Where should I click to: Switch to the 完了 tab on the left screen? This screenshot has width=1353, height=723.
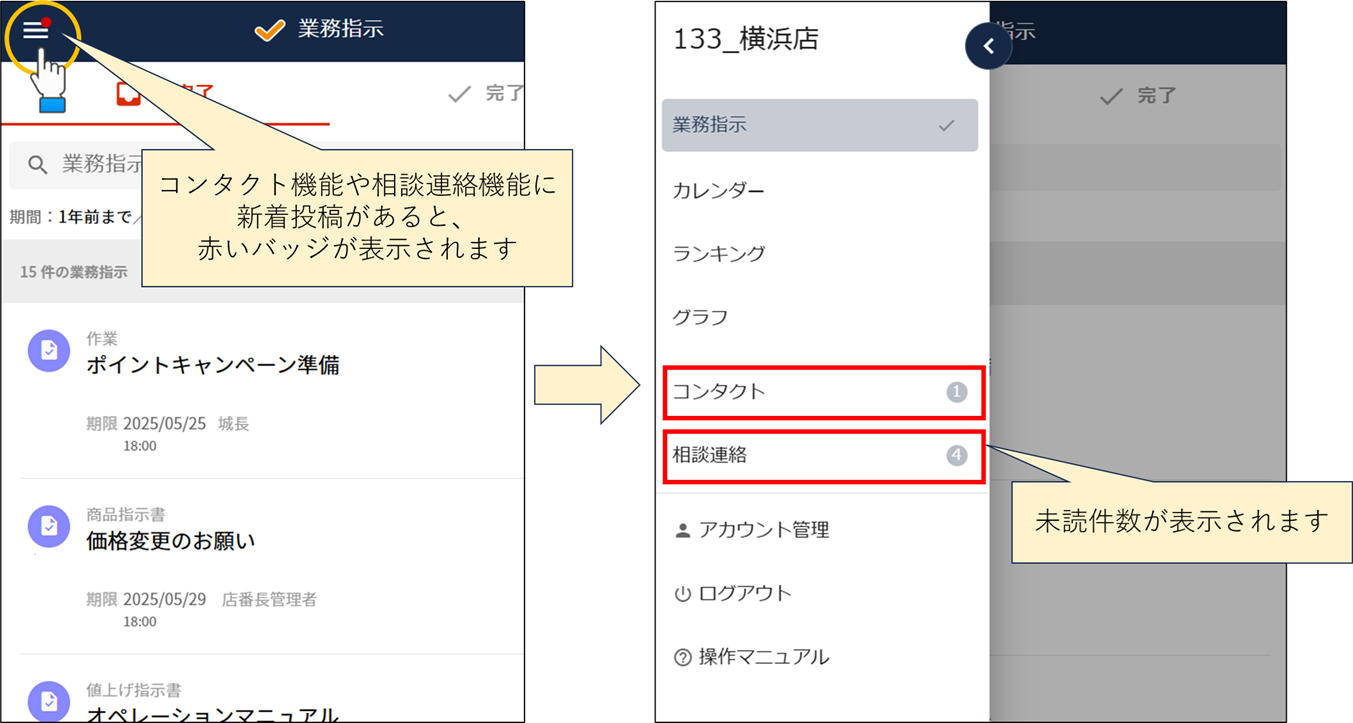point(486,94)
